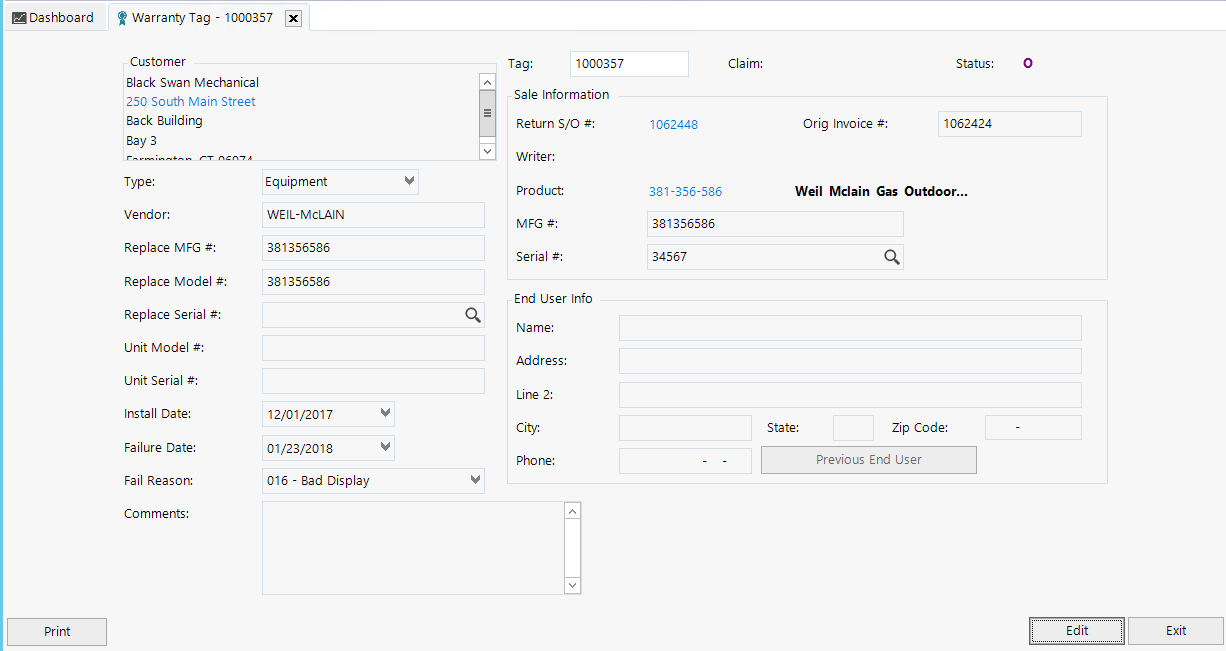Click the Edit button
The height and width of the screenshot is (651, 1226).
1077,631
